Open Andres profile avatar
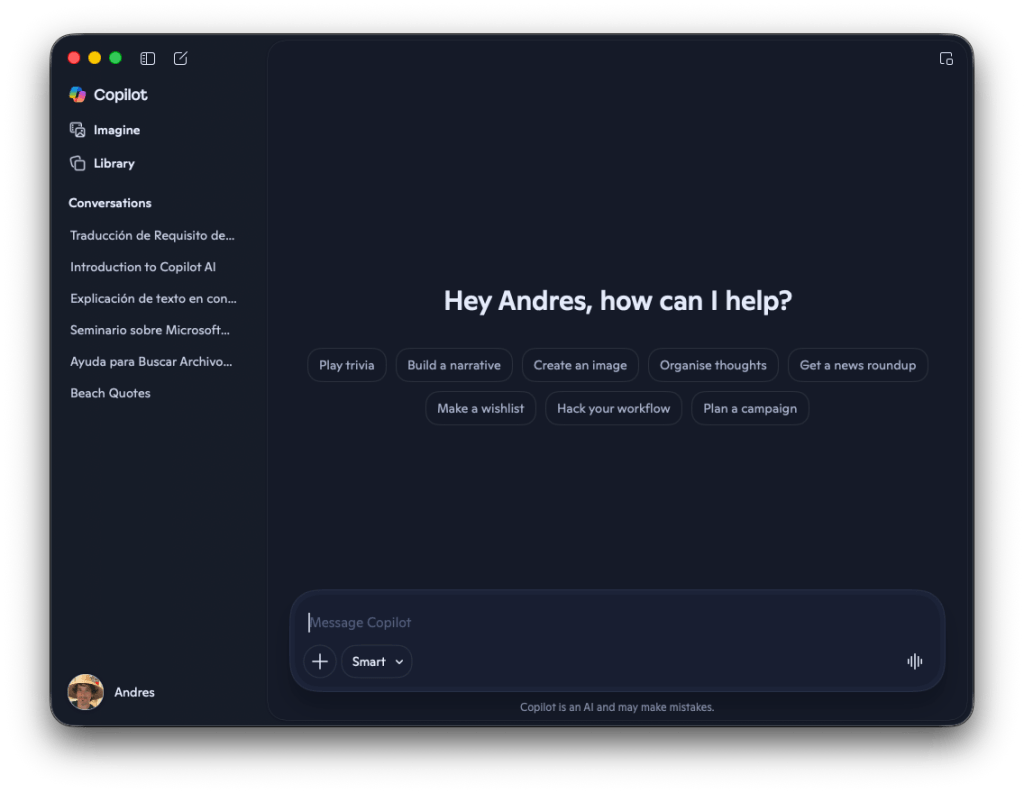The height and width of the screenshot is (793, 1024). [86, 692]
